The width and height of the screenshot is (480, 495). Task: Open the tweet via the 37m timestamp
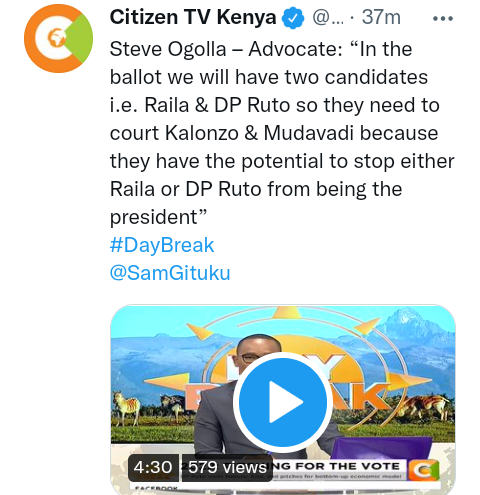tap(381, 17)
